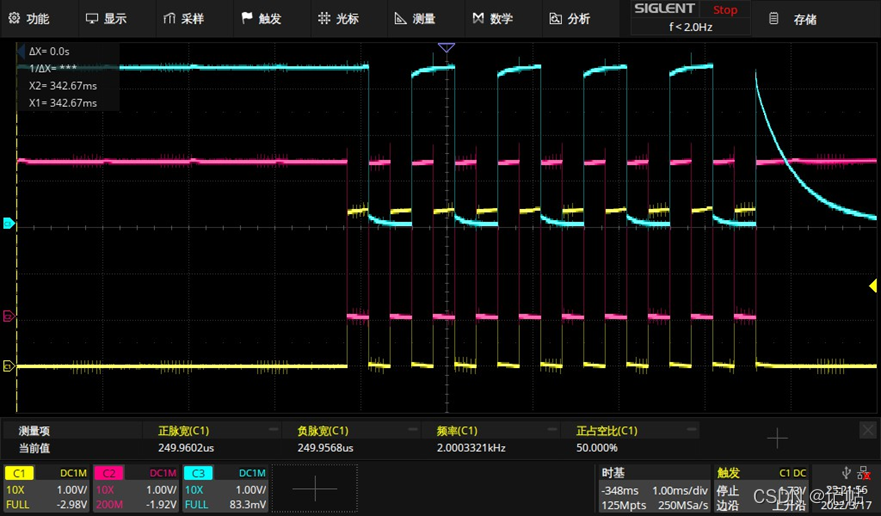Image resolution: width=881 pixels, height=516 pixels.
Task: Open the 显示 display menu
Action: (106, 19)
